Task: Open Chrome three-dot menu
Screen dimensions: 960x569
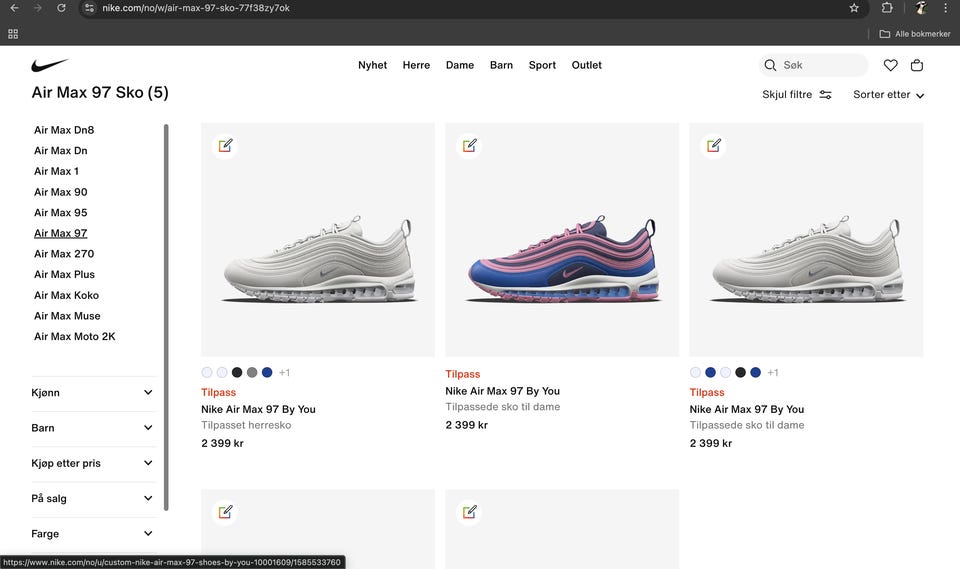Action: click(x=947, y=8)
